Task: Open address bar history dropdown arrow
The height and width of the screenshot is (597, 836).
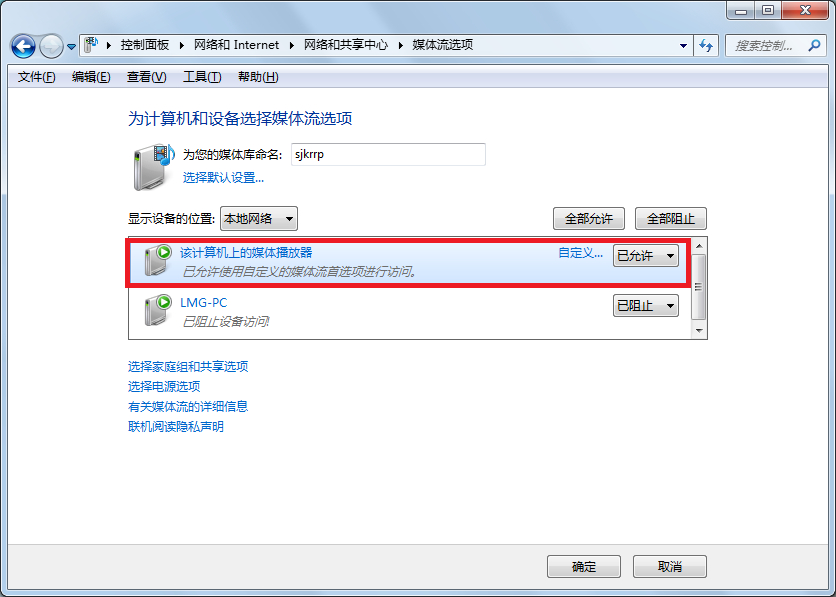Action: 683,45
